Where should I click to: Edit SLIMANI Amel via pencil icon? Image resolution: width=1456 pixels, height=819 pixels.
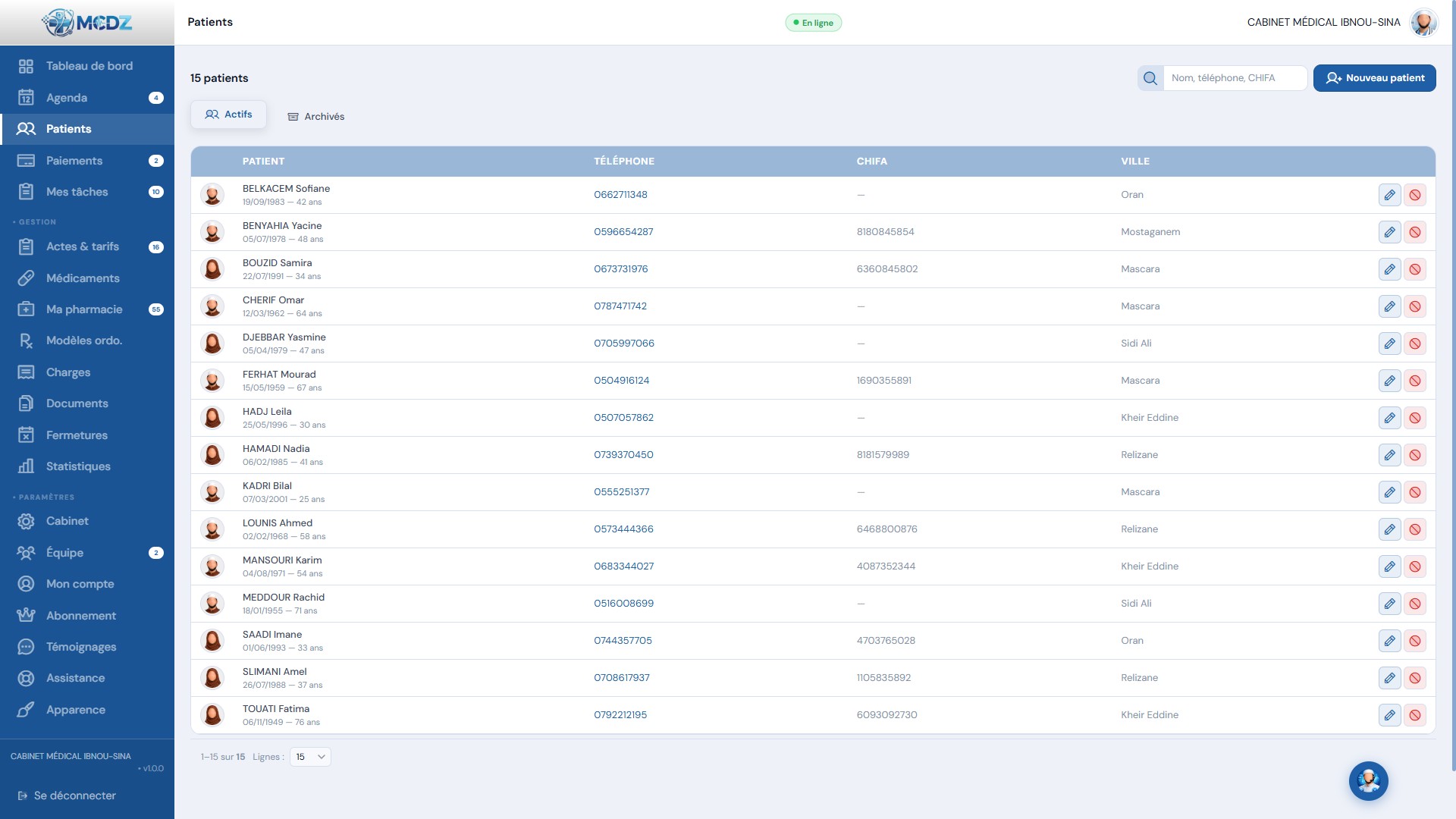1389,678
